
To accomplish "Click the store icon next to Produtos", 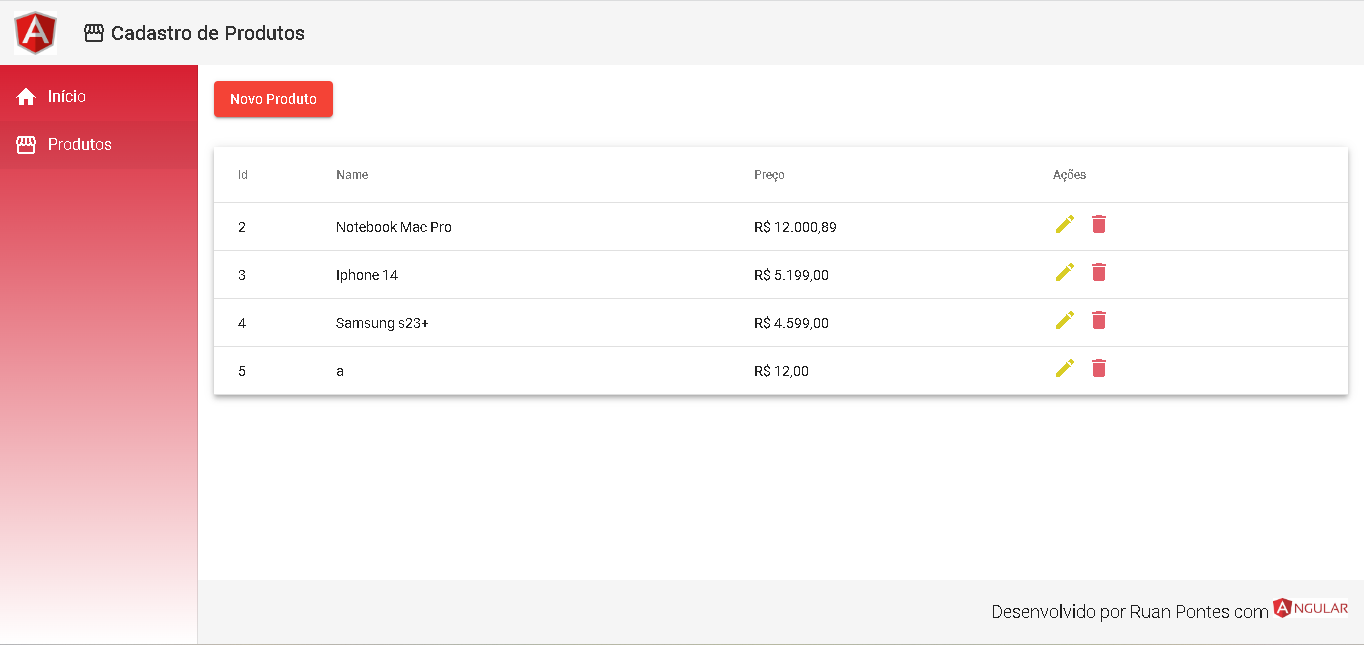I will pyautogui.click(x=26, y=145).
